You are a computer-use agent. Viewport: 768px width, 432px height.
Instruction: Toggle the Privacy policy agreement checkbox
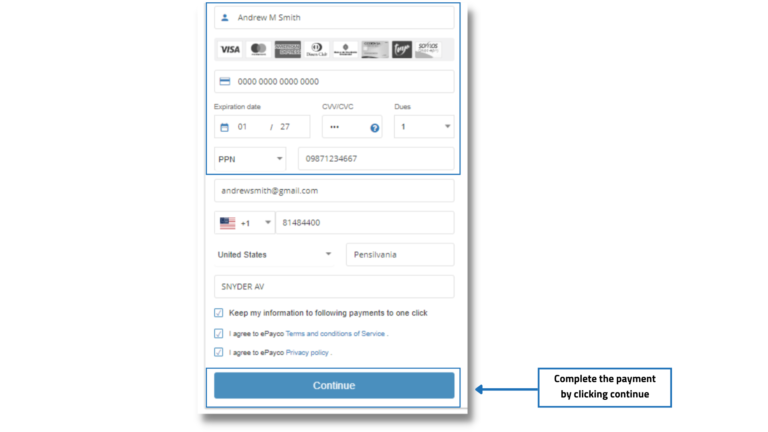(x=219, y=353)
